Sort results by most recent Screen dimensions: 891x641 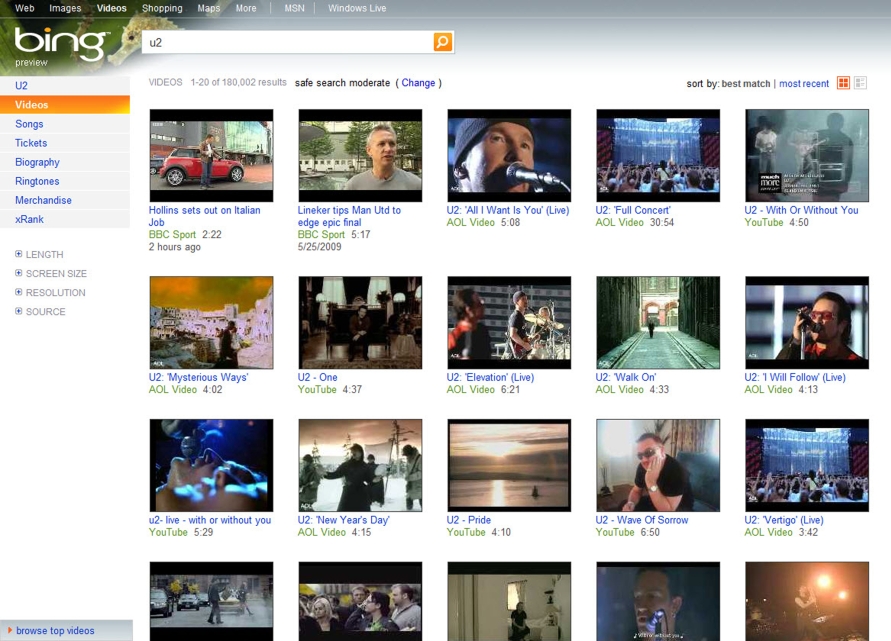(x=803, y=84)
